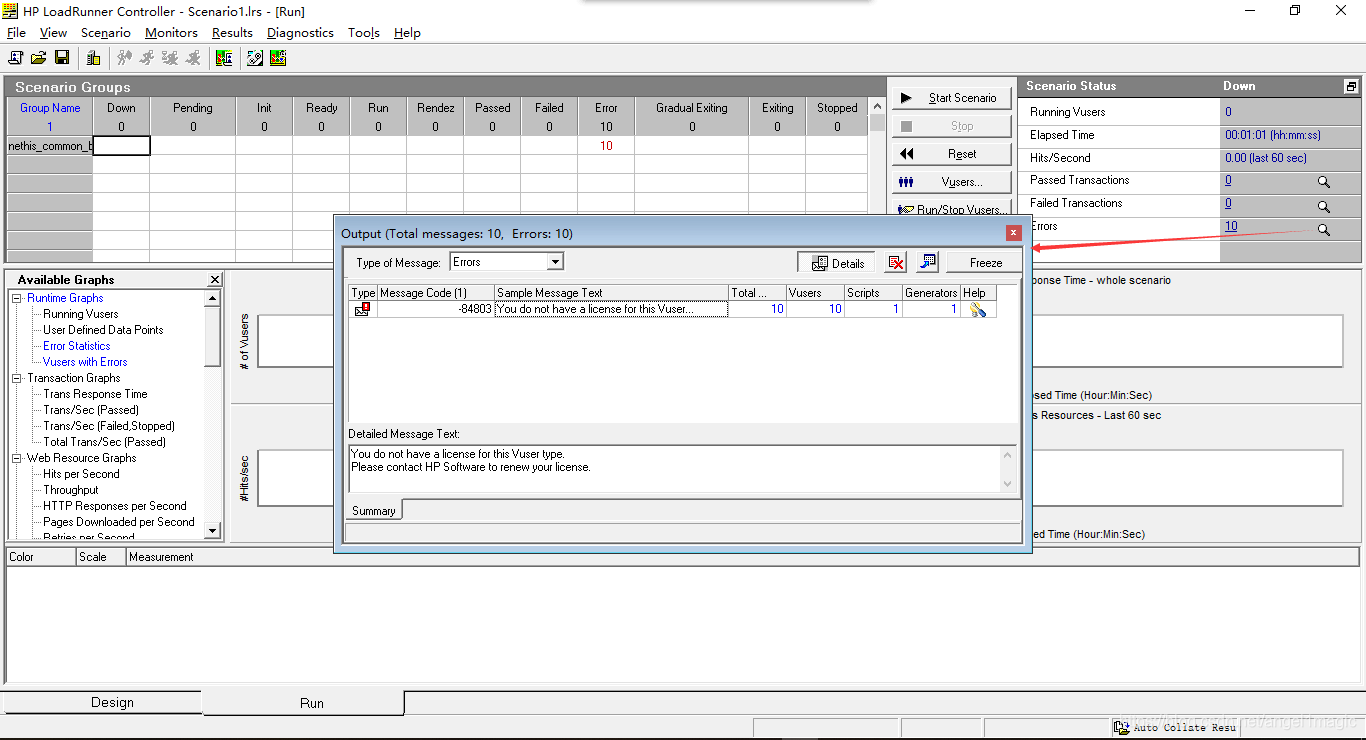Select the Summary tab in Output window
The height and width of the screenshot is (740, 1366).
click(x=374, y=511)
